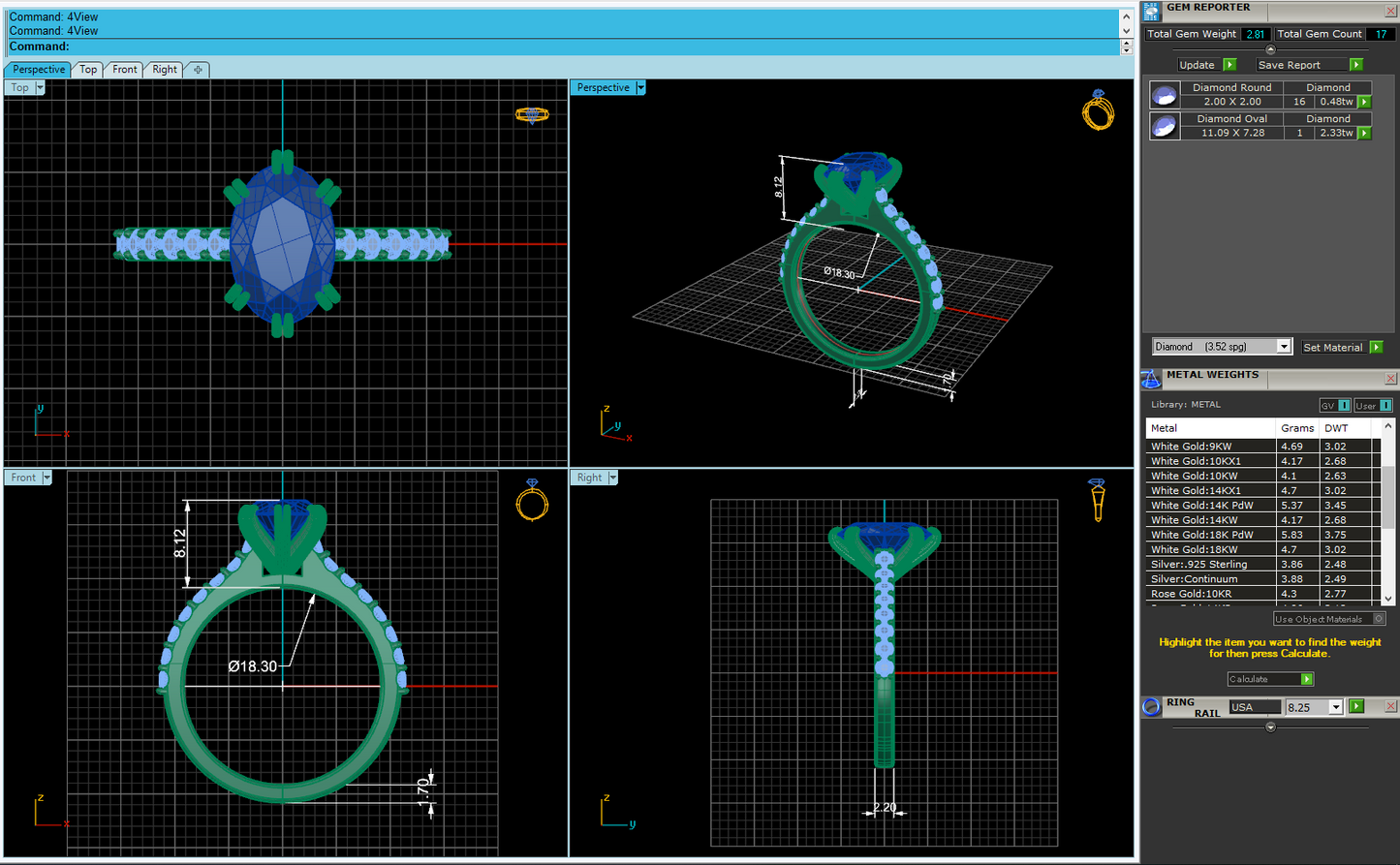Close the Gem Reporter panel
Screen dimensions: 1400x865
pos(1391,11)
